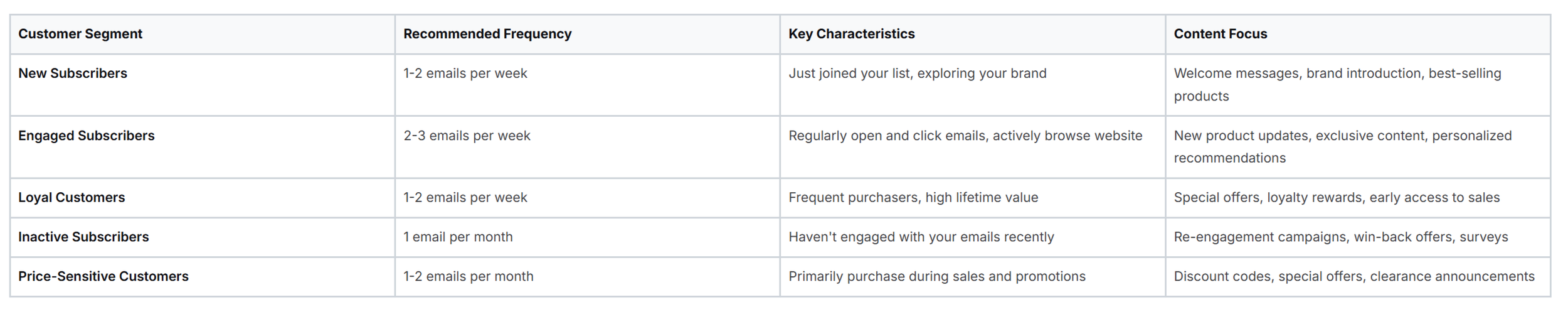Click 'Re-engagement campaigns, win-back offers' cell
The height and width of the screenshot is (314, 1568).
1340,237
